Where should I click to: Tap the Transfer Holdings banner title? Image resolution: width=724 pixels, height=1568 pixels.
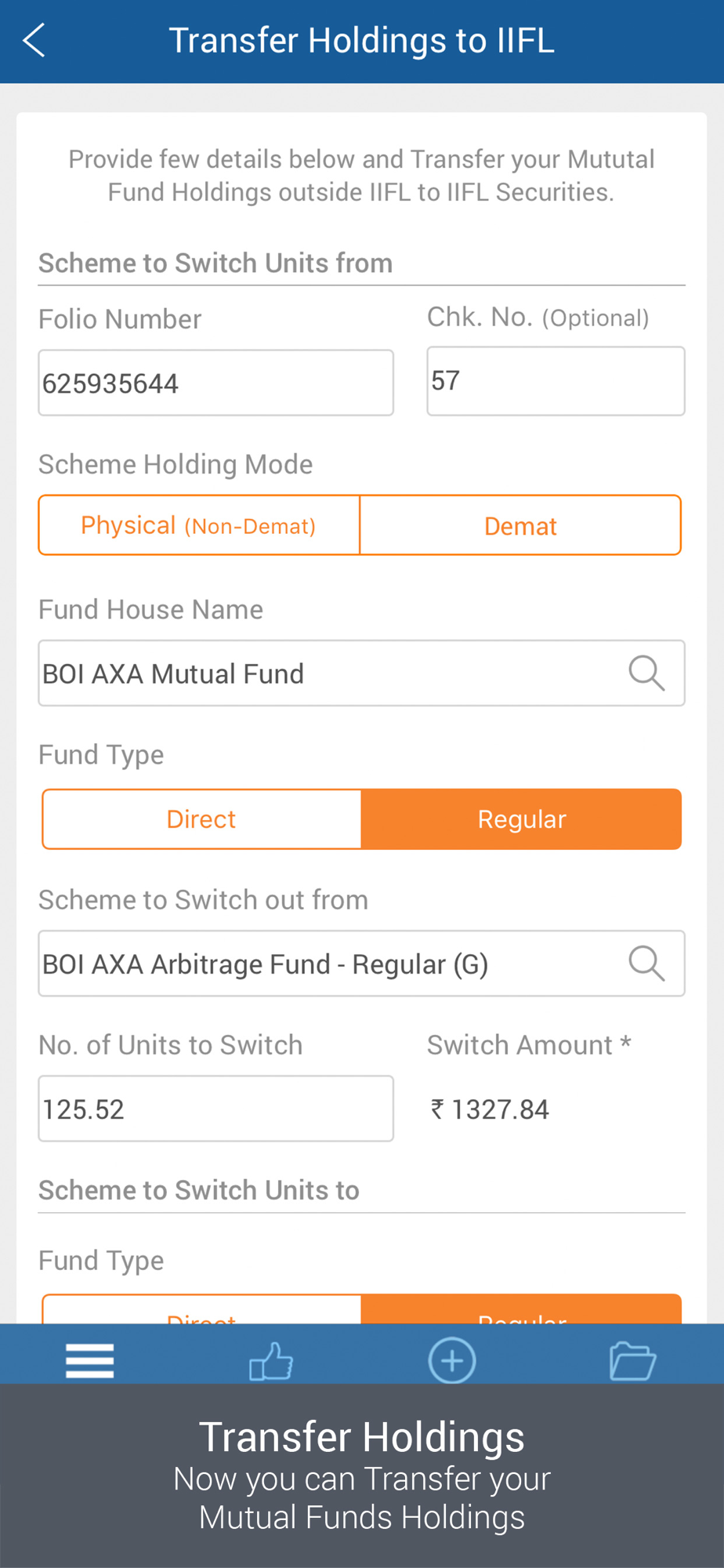[x=362, y=1436]
